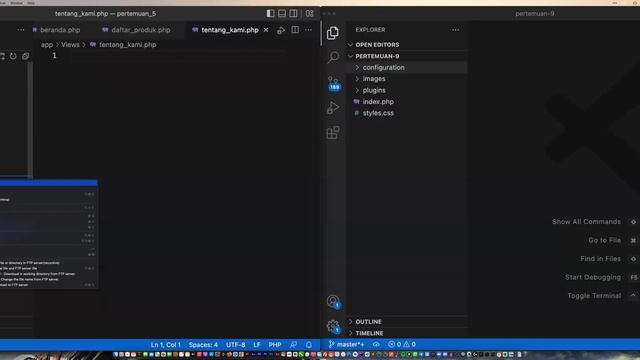
Task: Open the Explorer view in activity bar
Action: click(x=333, y=33)
